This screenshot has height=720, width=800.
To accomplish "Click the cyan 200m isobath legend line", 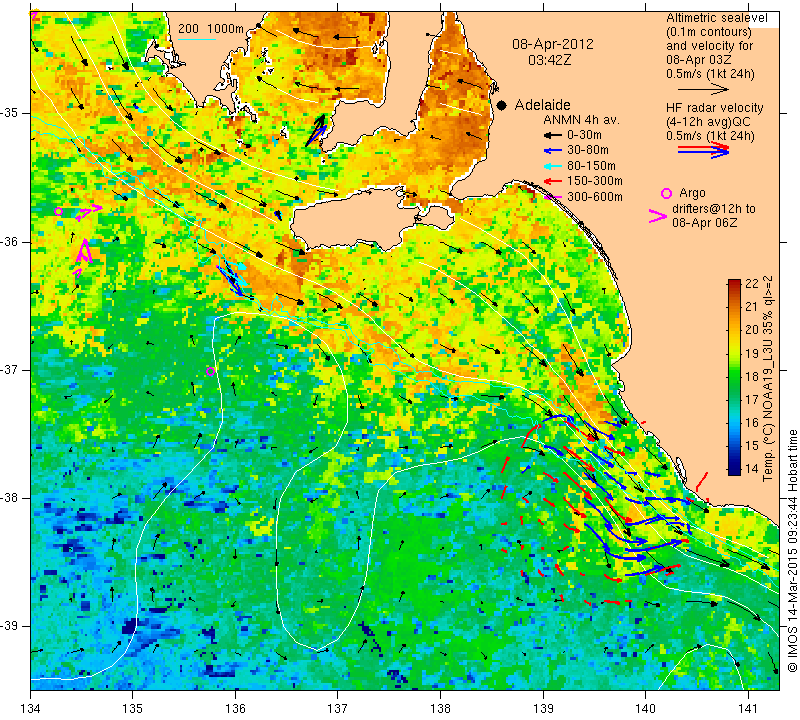I will [197, 39].
